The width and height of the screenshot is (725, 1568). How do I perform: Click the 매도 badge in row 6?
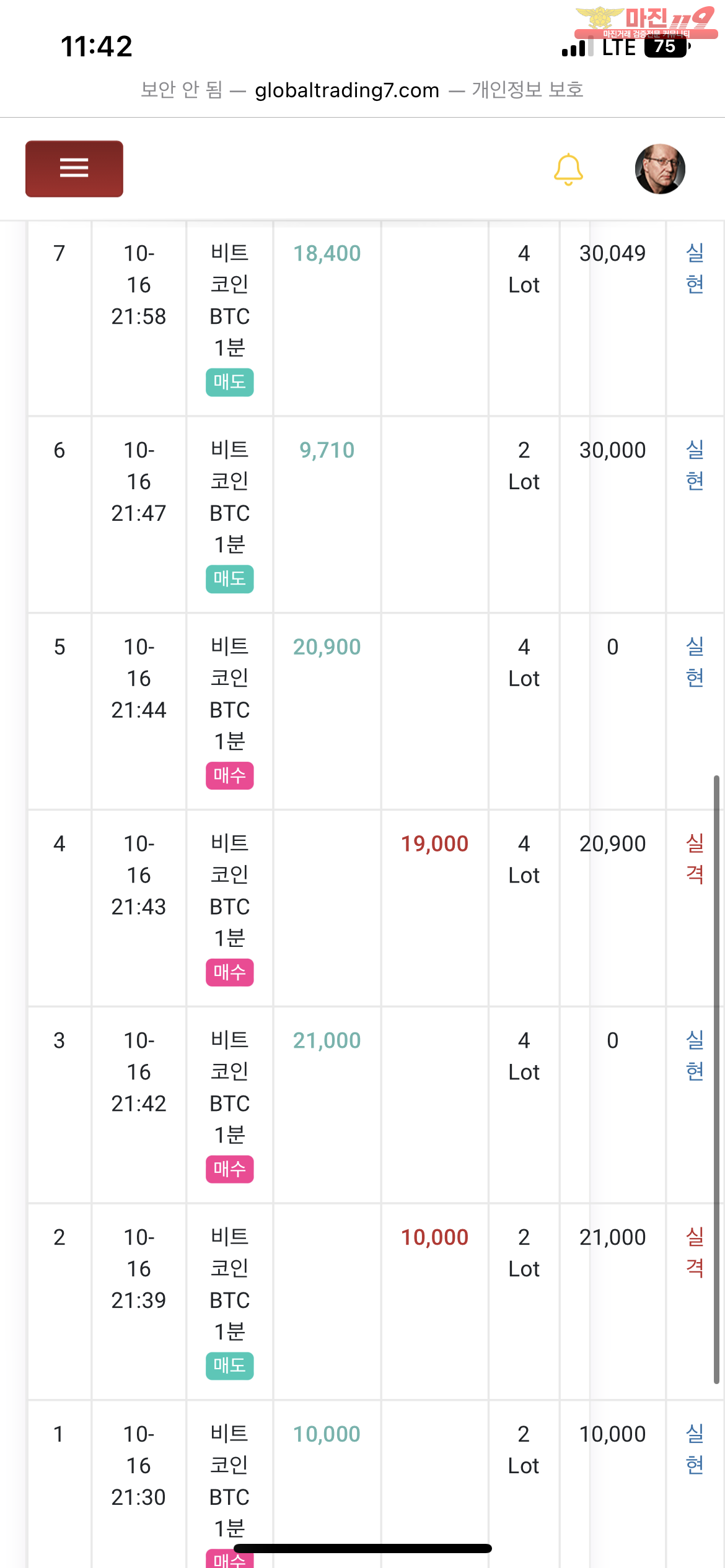229,578
